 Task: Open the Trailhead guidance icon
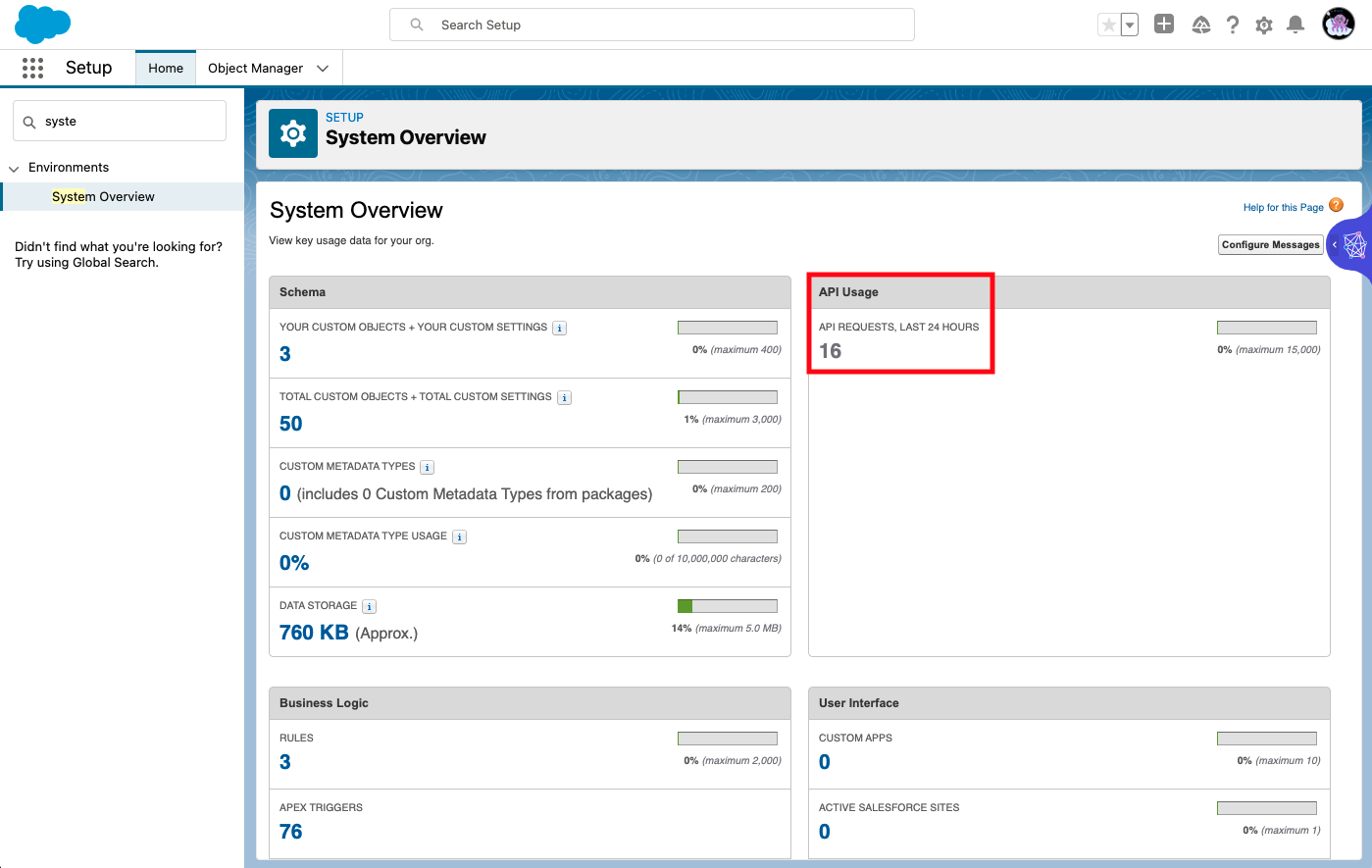(x=1200, y=26)
